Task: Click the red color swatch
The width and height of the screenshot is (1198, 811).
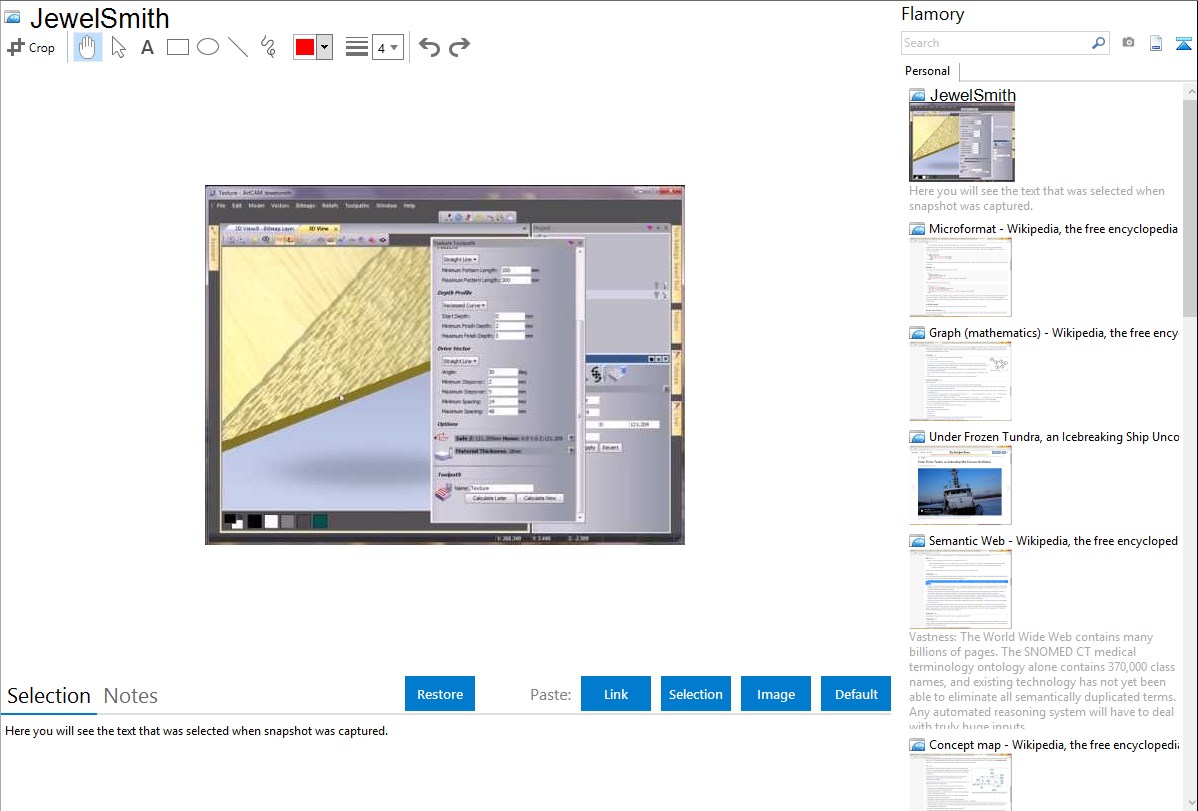Action: [305, 47]
